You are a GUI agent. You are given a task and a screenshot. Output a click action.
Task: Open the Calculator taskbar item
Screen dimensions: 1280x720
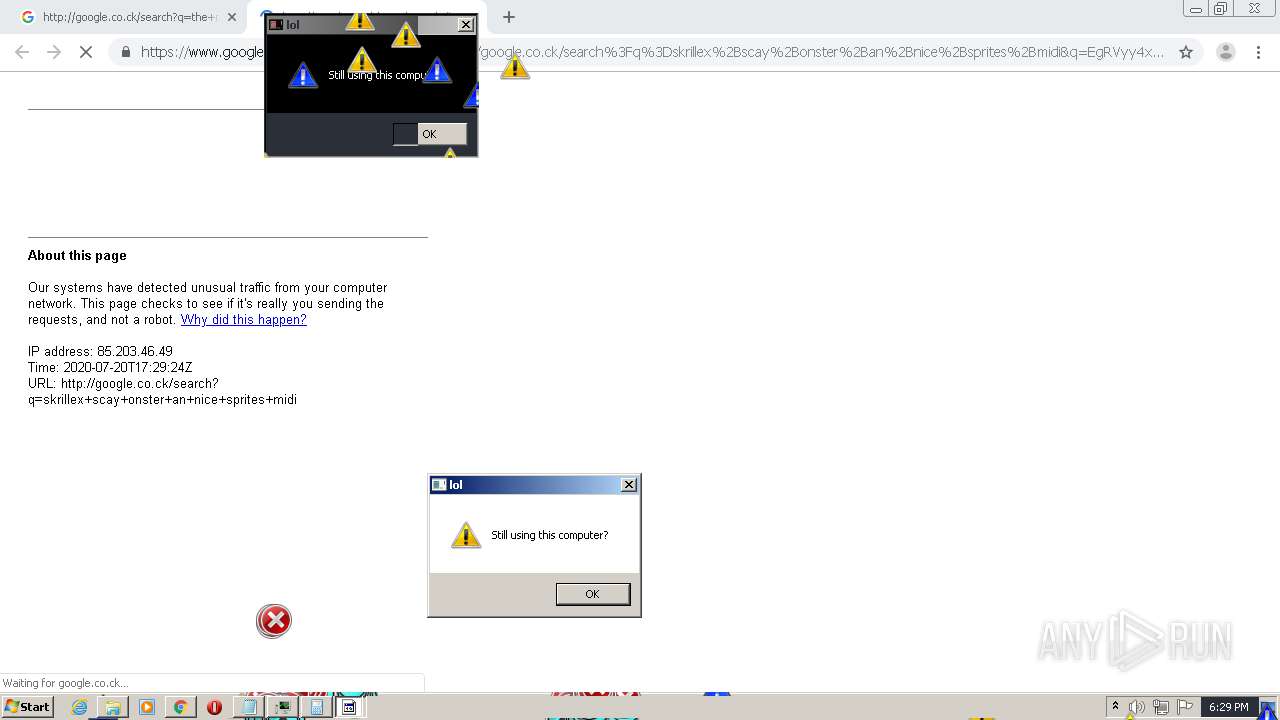pos(317,707)
